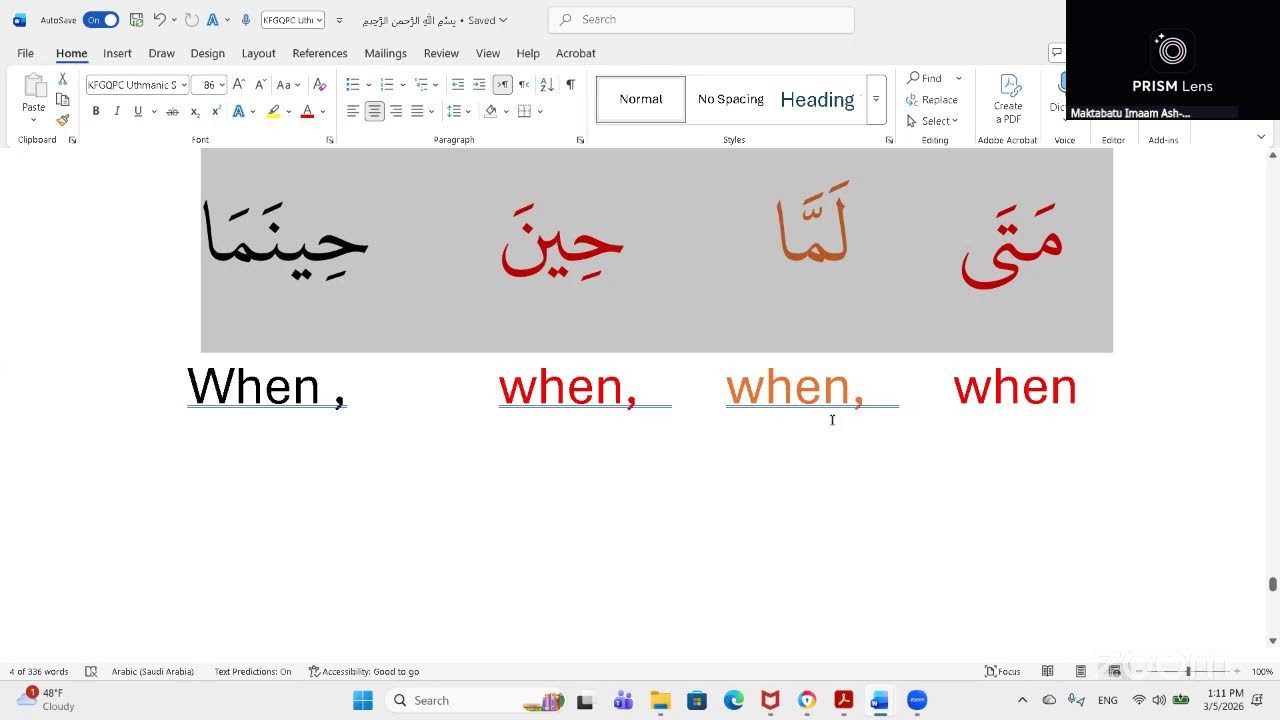Expand line spacing options dropdown
Image resolution: width=1280 pixels, height=720 pixels.
469,111
